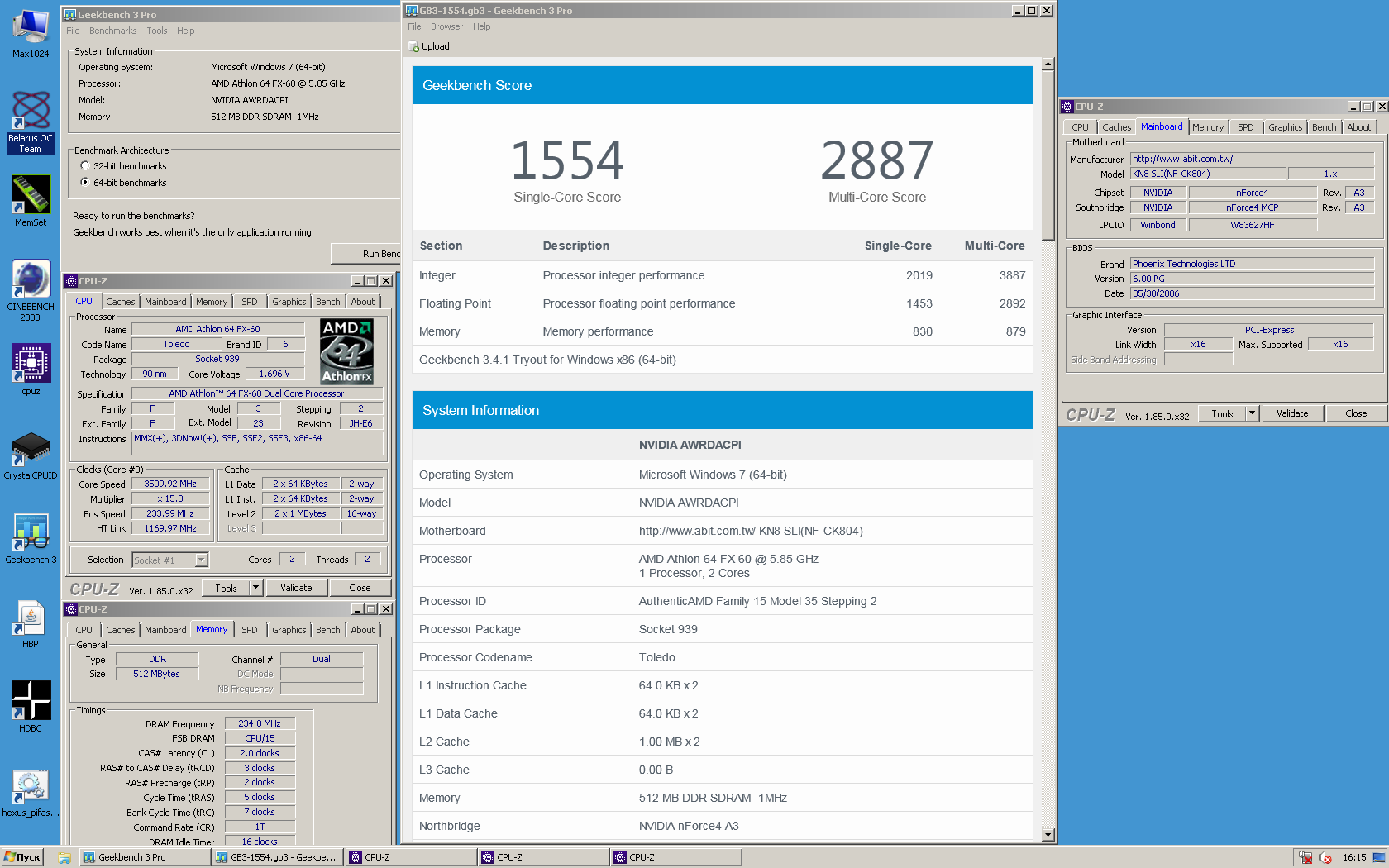Click the folder icon beside the Start button
This screenshot has width=1389, height=868.
point(64,858)
